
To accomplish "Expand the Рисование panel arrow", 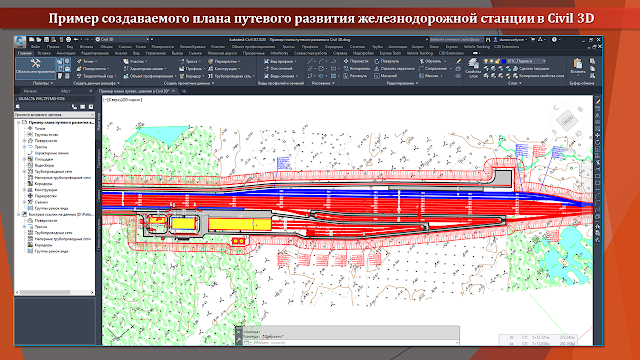I will (333, 83).
